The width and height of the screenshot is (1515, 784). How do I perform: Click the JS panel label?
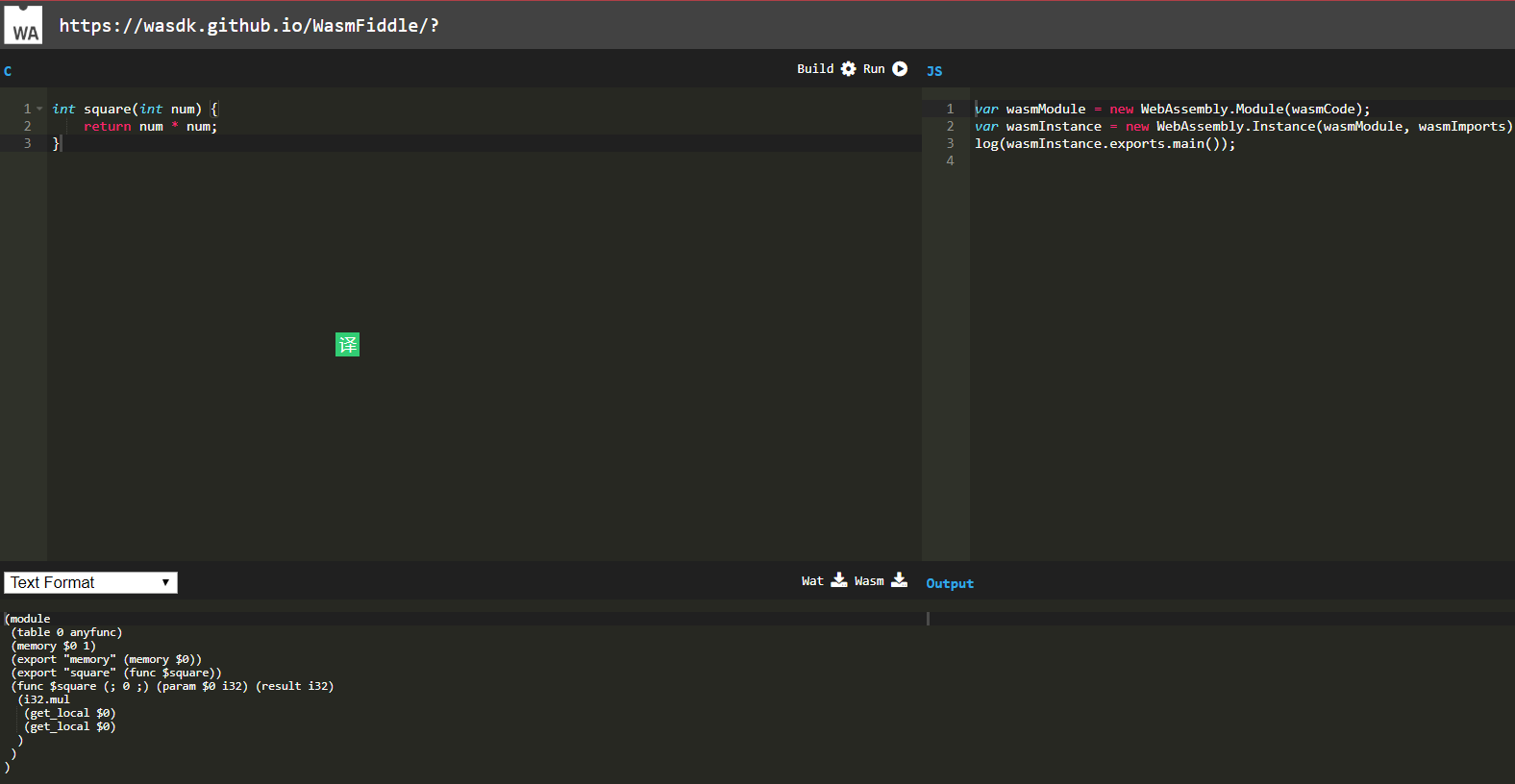point(934,71)
